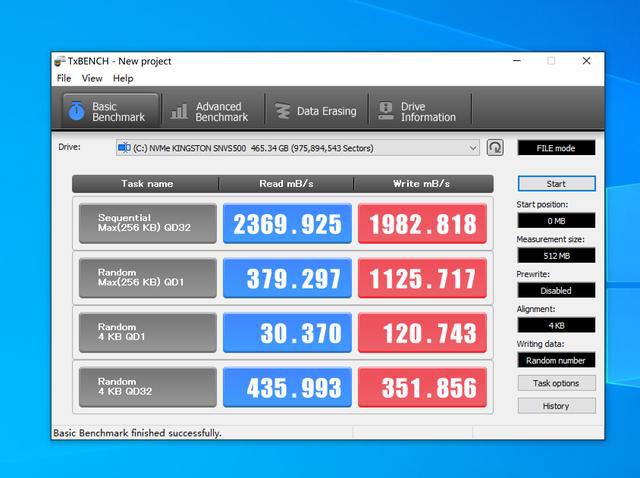Open Task options
640x478 pixels.
point(556,383)
